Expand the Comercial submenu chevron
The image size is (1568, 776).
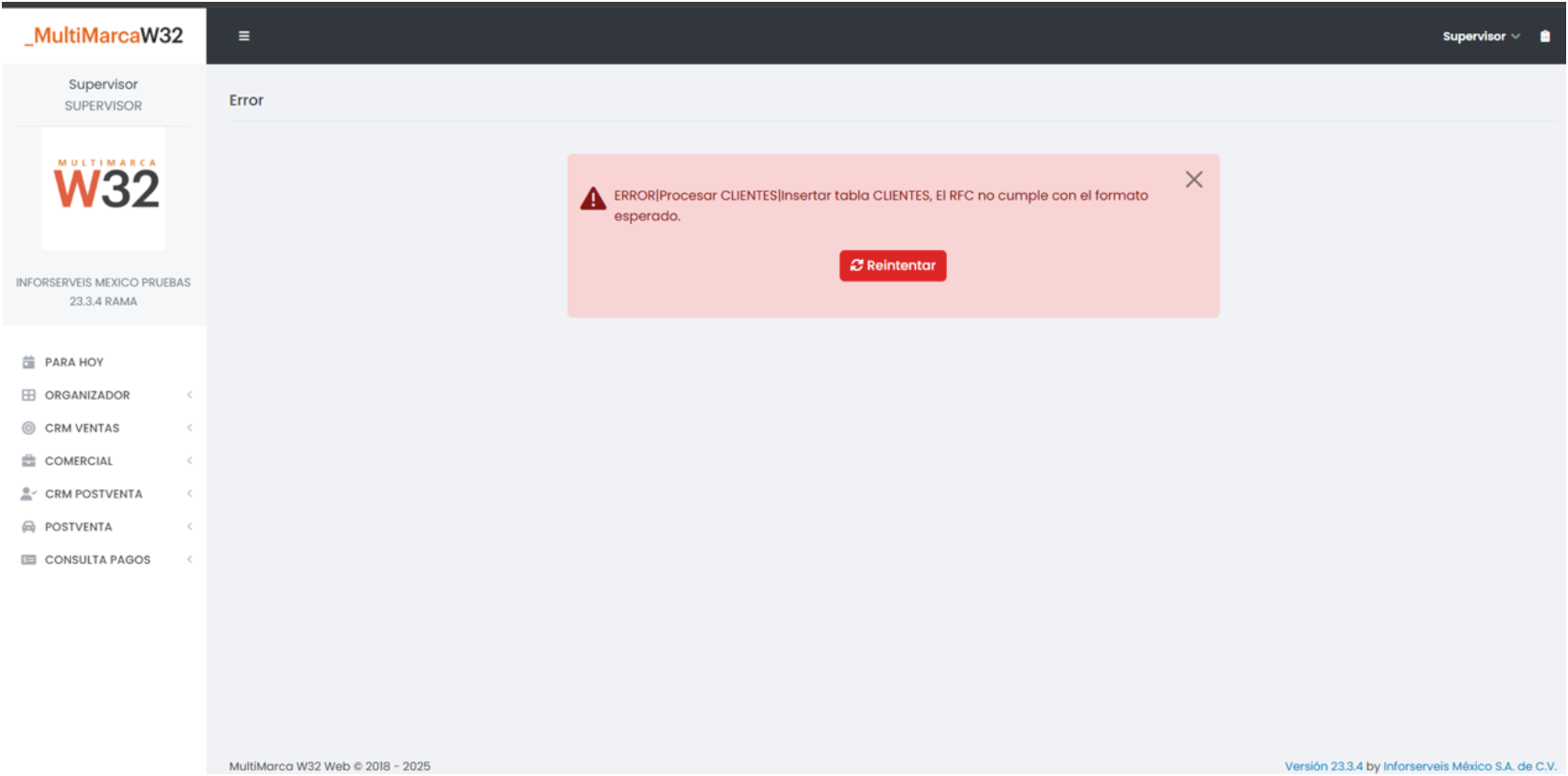[189, 461]
